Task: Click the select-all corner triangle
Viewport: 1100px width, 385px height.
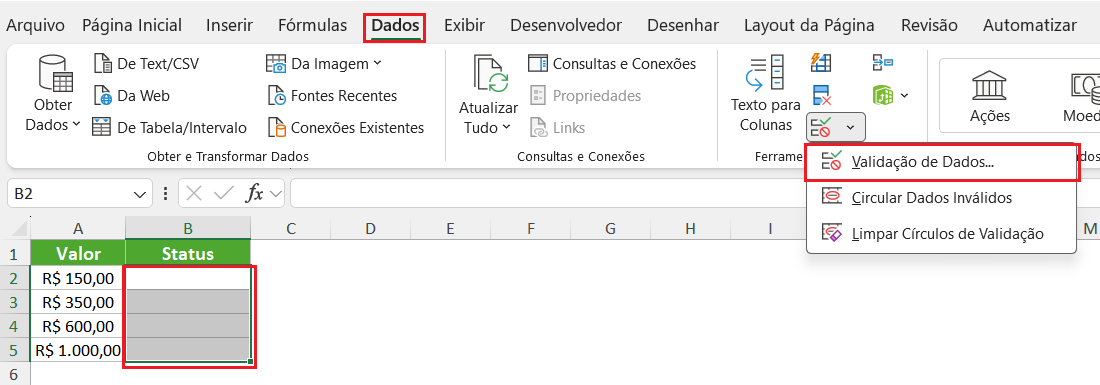Action: click(20, 229)
